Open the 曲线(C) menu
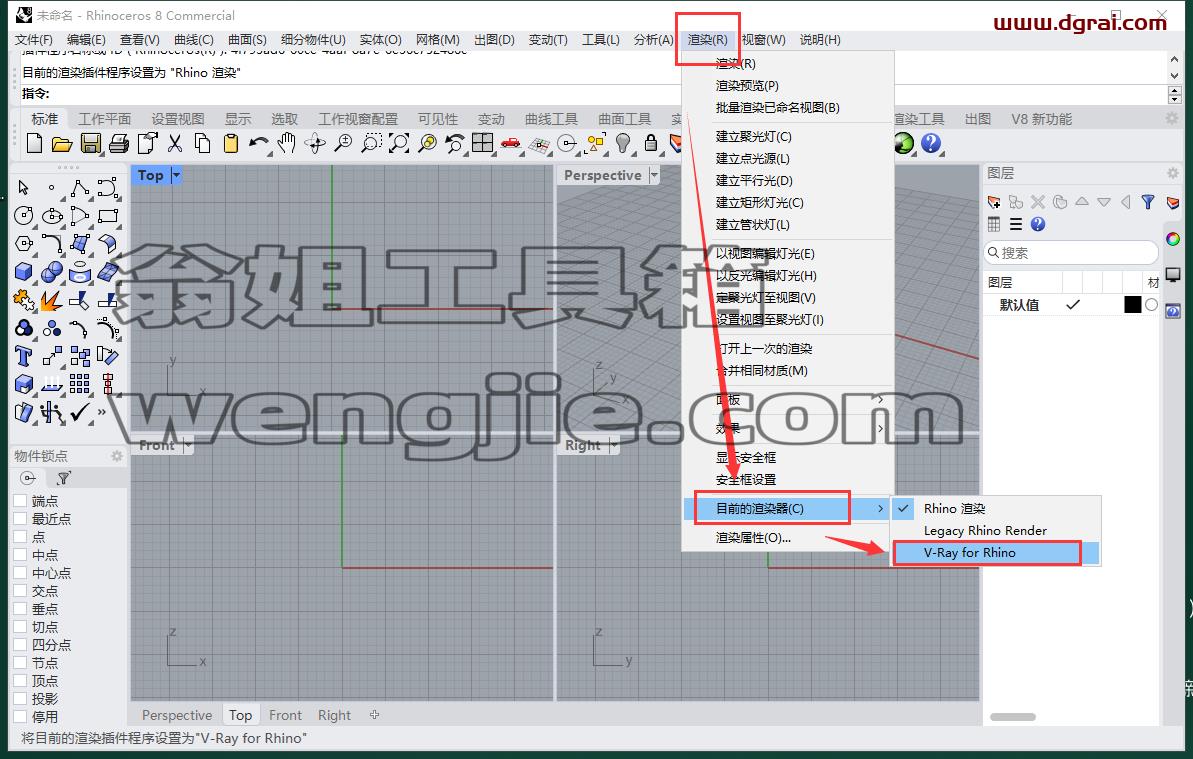This screenshot has height=759, width=1193. click(193, 40)
